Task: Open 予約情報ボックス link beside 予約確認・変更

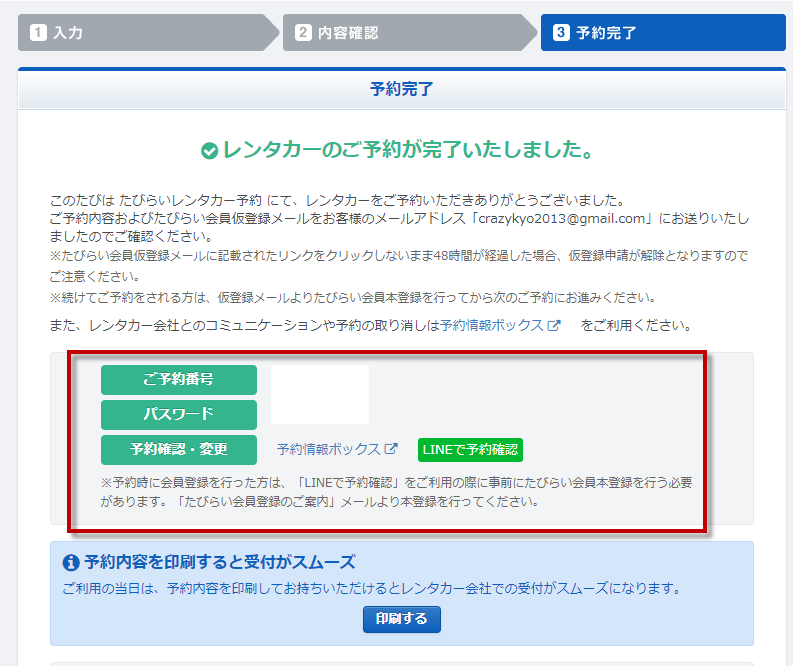Action: click(329, 450)
